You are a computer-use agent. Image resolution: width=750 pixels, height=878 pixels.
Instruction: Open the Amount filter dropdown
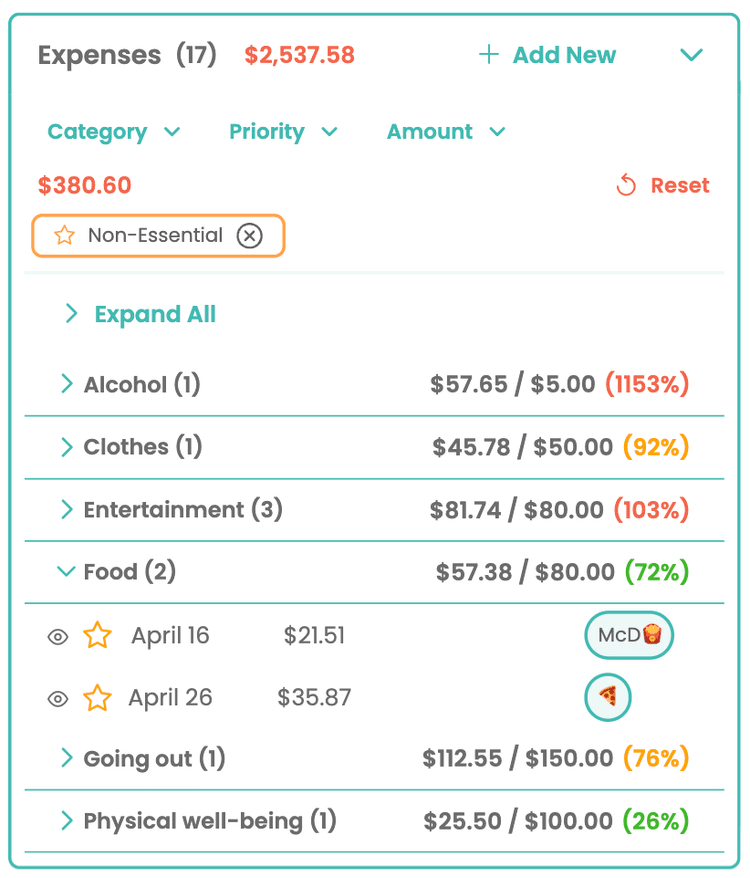[446, 131]
